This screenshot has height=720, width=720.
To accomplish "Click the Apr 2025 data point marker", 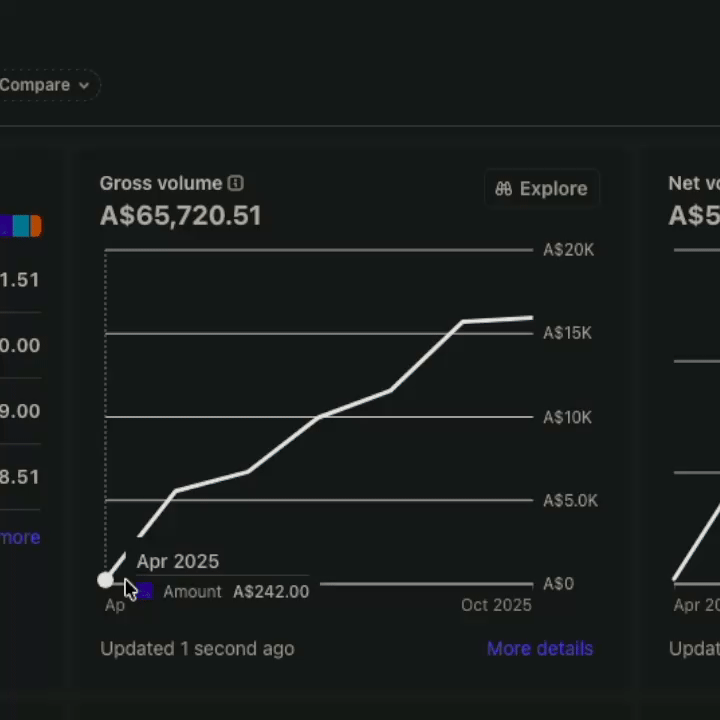I will tap(105, 580).
